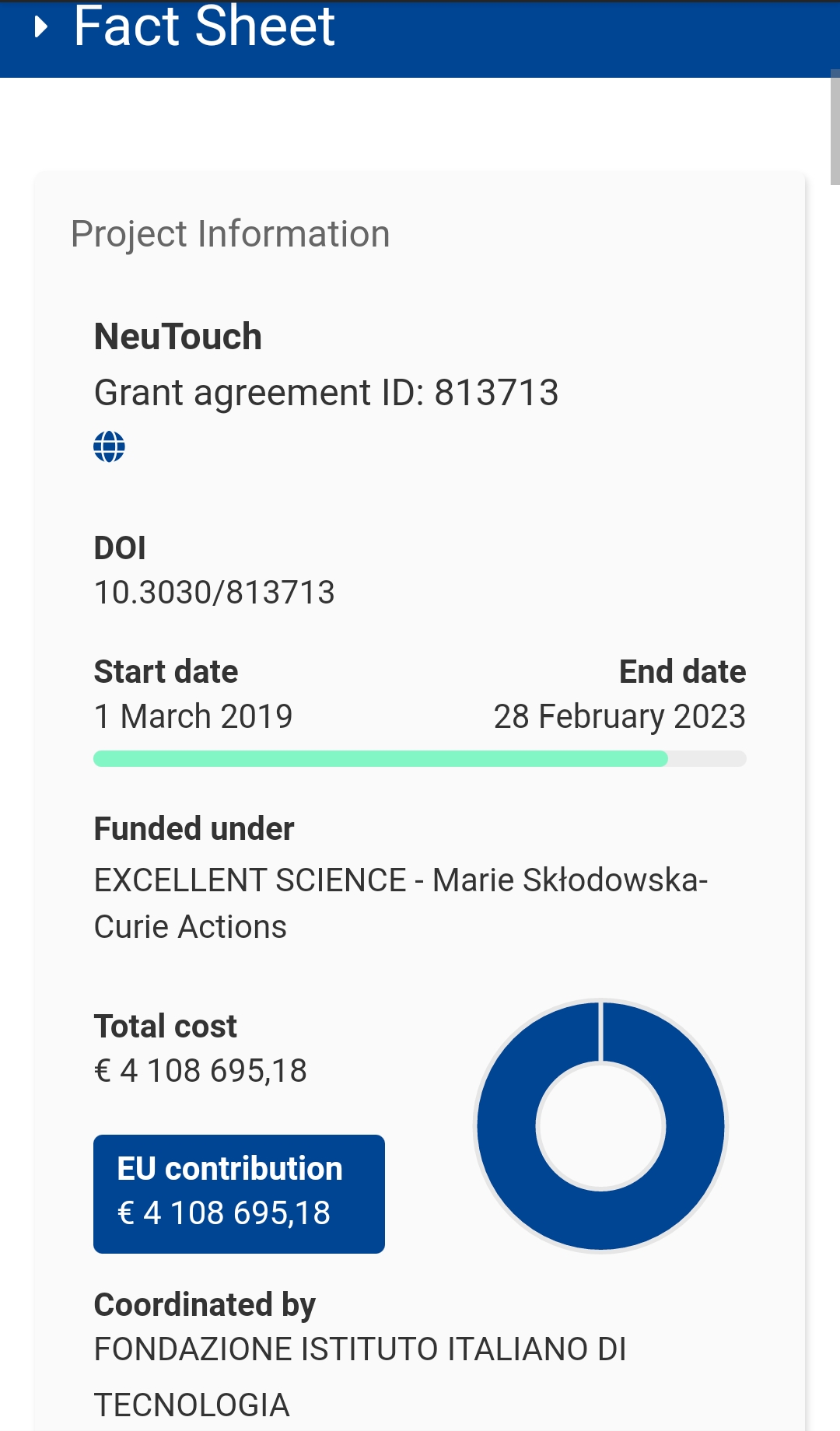Click the DOI label heading
This screenshot has width=840, height=1431.
[120, 548]
